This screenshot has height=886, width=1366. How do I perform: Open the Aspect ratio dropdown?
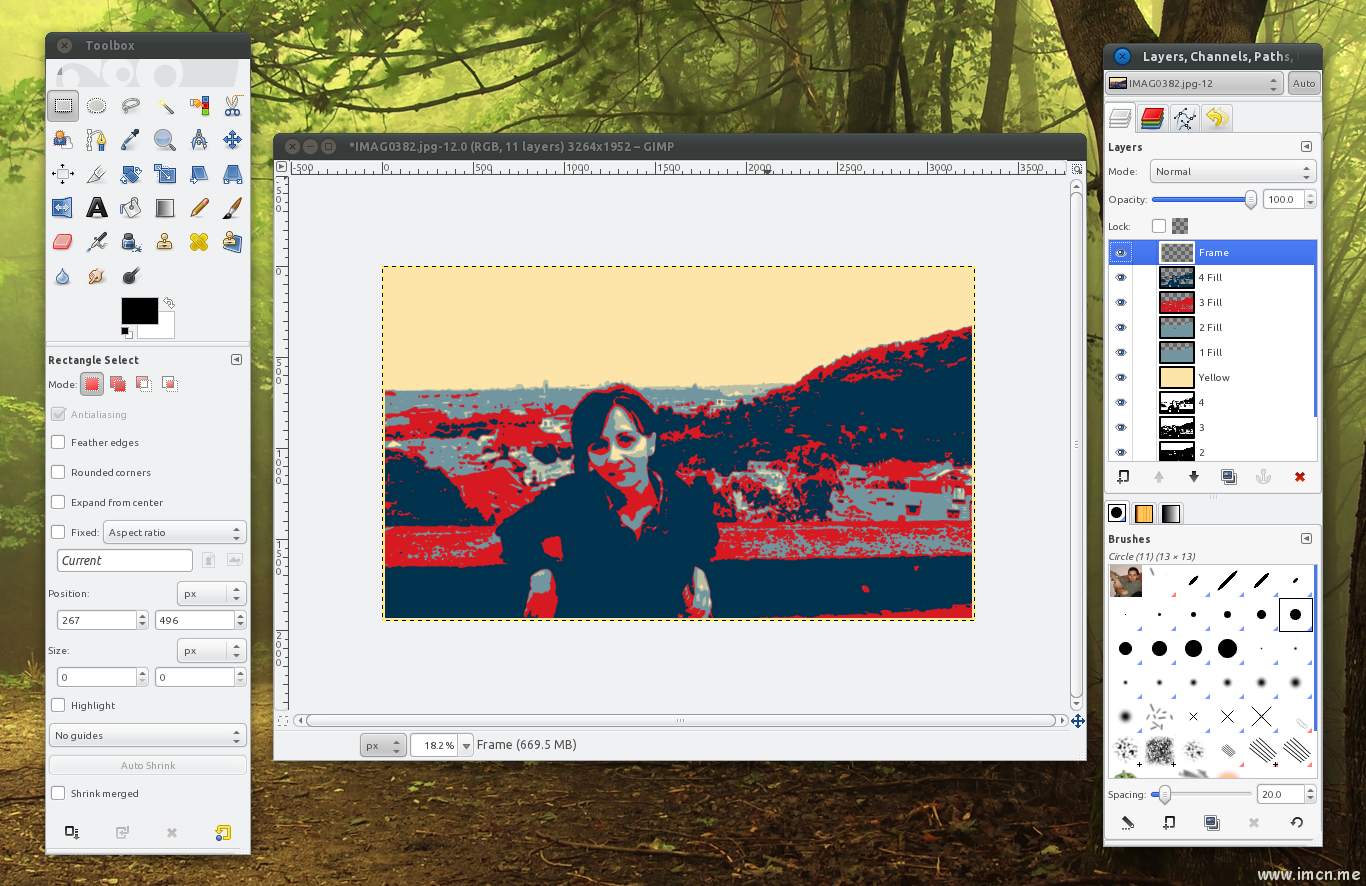point(175,532)
